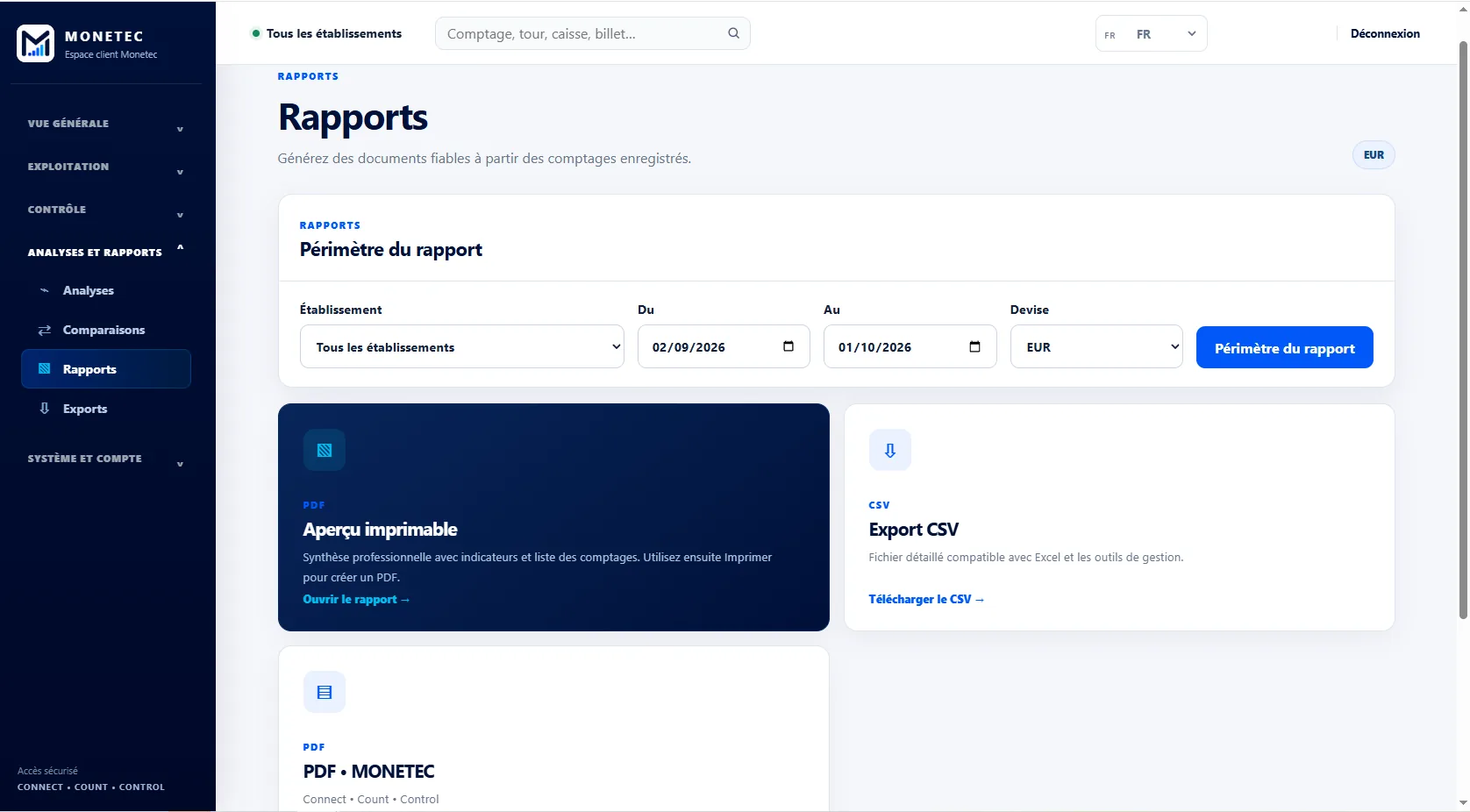
Task: Click Déconnexion in the top bar
Action: pos(1385,33)
